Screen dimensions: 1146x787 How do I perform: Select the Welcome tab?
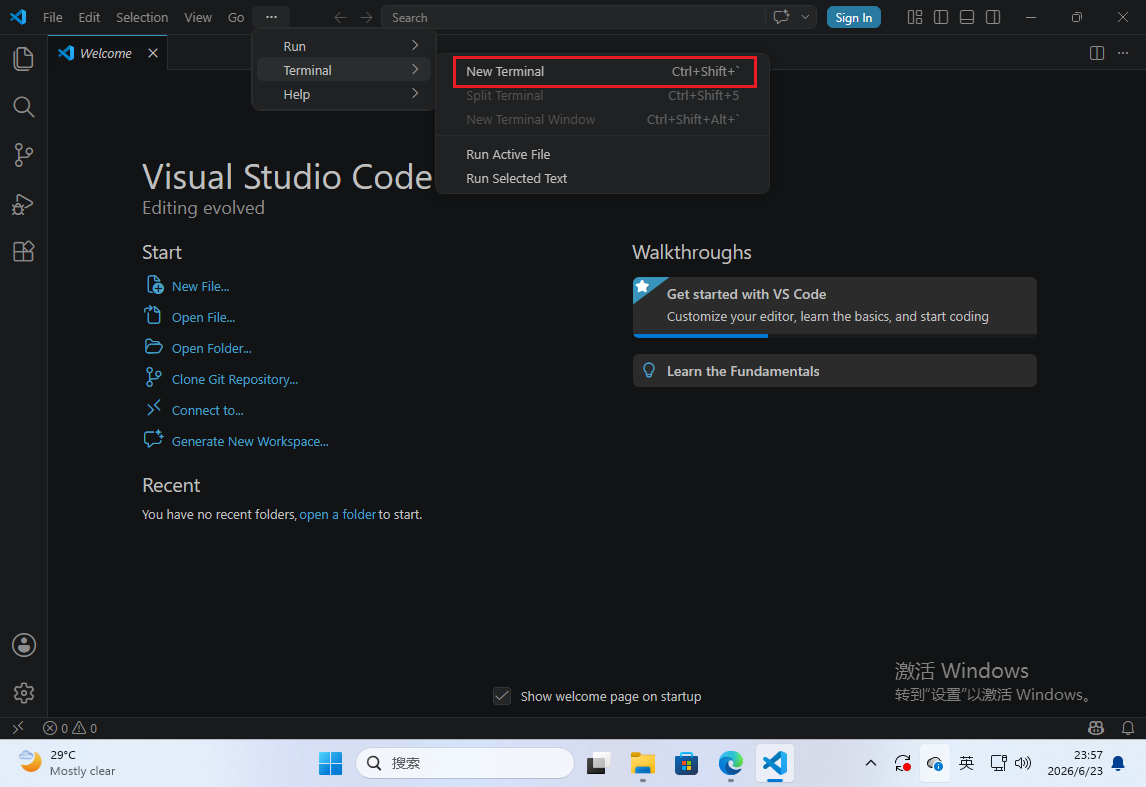[108, 53]
